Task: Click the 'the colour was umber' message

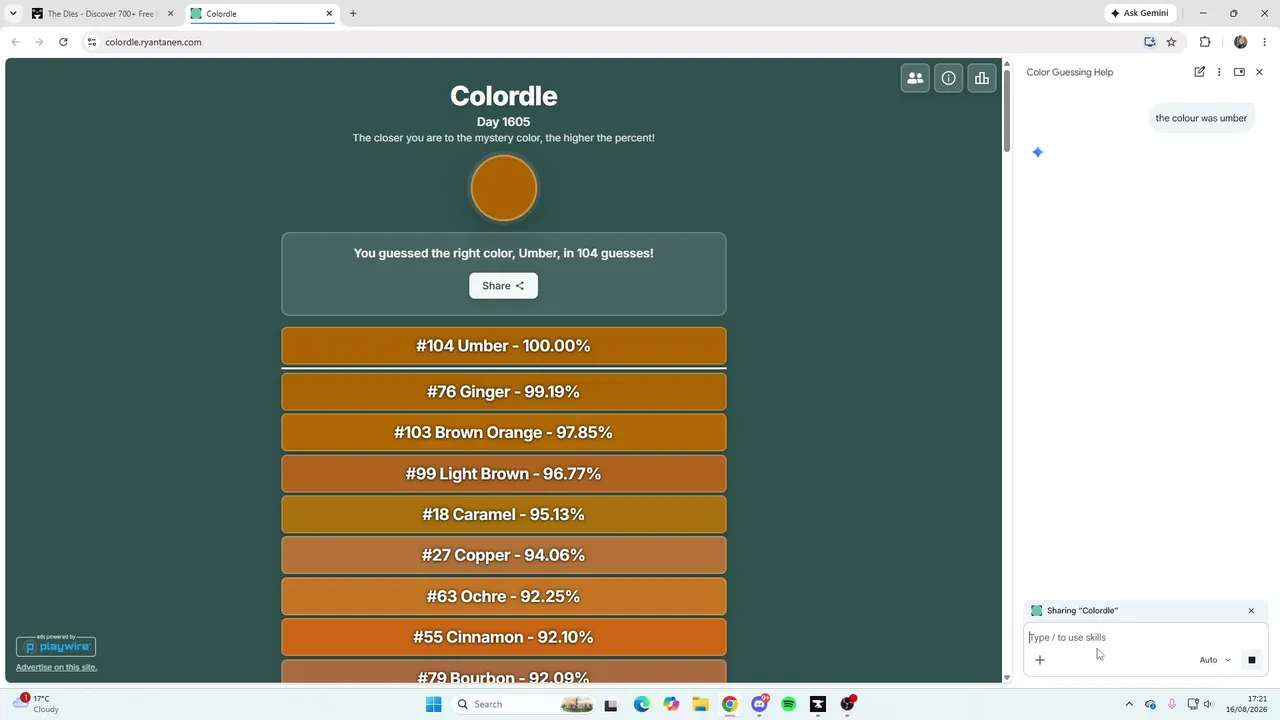Action: pyautogui.click(x=1201, y=118)
